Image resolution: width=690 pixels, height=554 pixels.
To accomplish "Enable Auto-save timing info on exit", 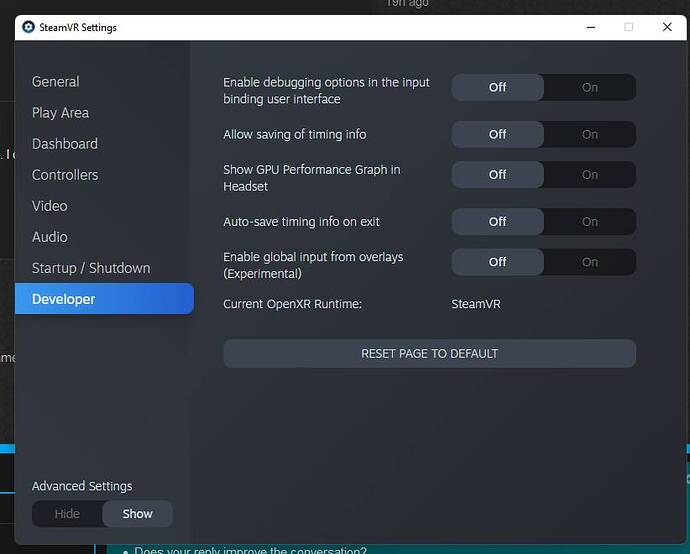I will pyautogui.click(x=590, y=221).
